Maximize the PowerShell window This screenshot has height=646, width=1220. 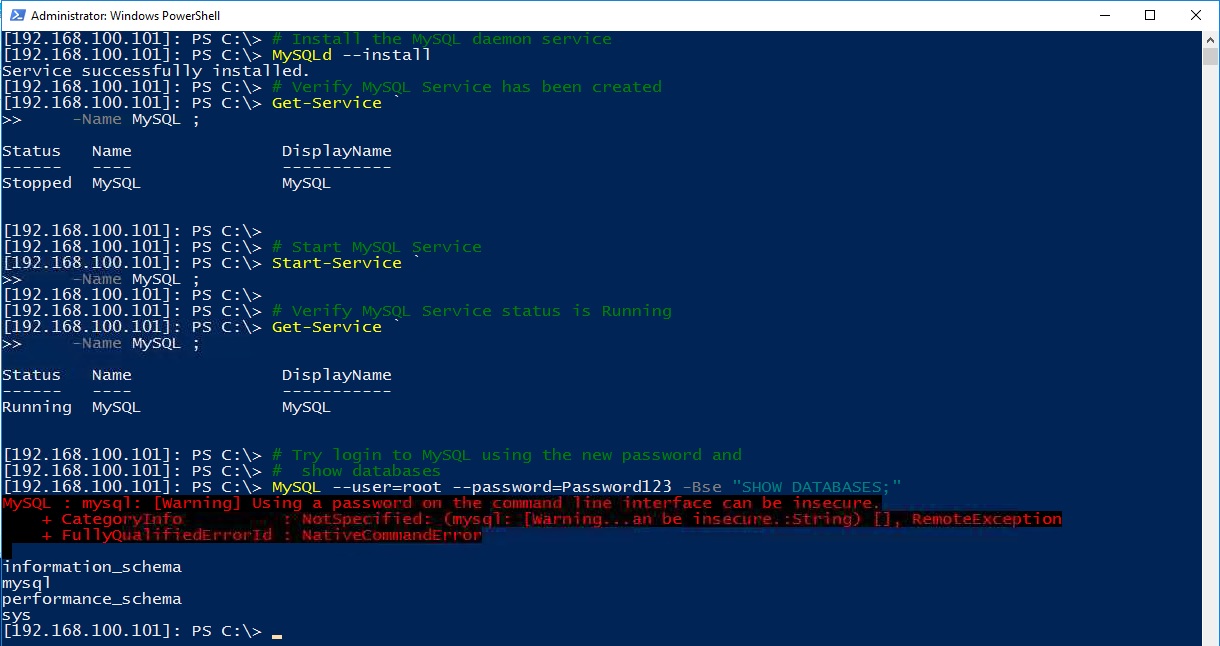1150,15
